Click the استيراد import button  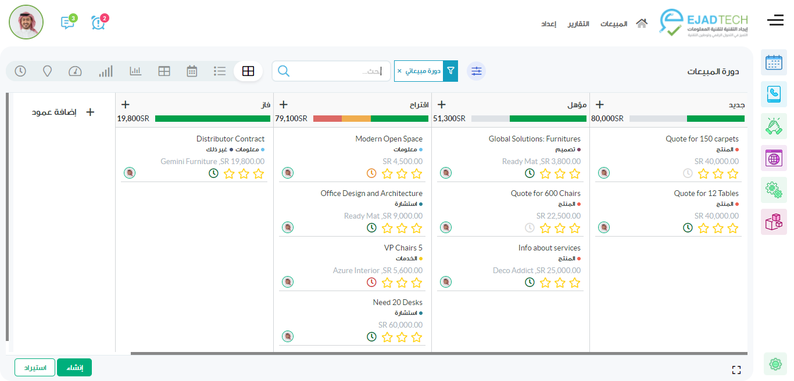[x=35, y=367]
